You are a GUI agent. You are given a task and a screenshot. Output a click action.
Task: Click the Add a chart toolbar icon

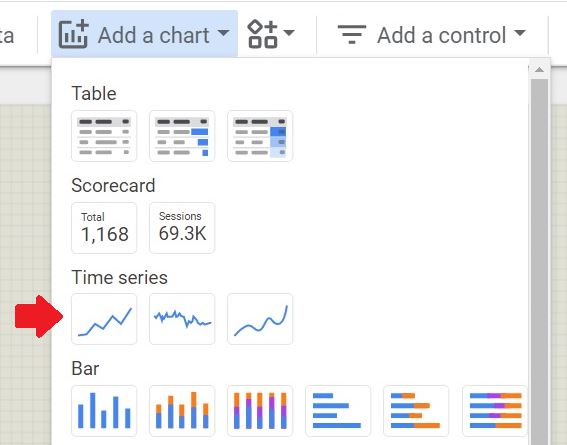point(74,34)
